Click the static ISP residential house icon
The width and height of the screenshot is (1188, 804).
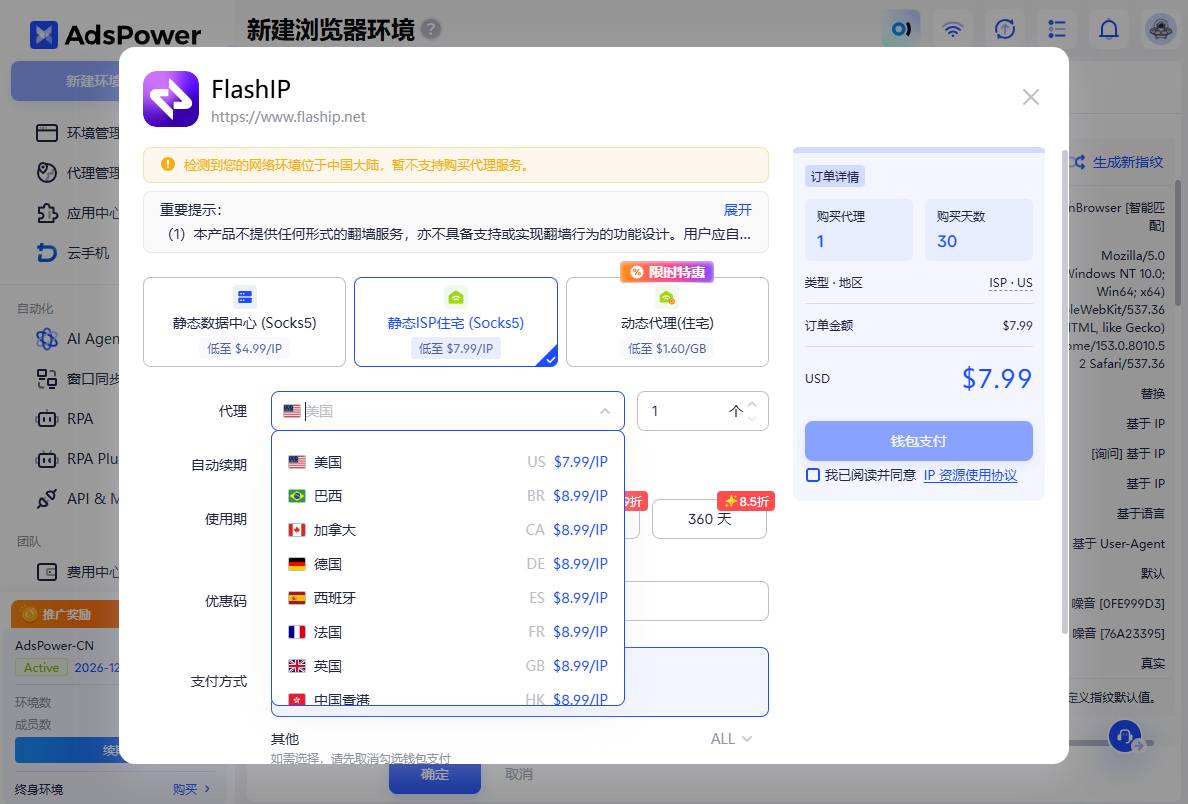456,296
